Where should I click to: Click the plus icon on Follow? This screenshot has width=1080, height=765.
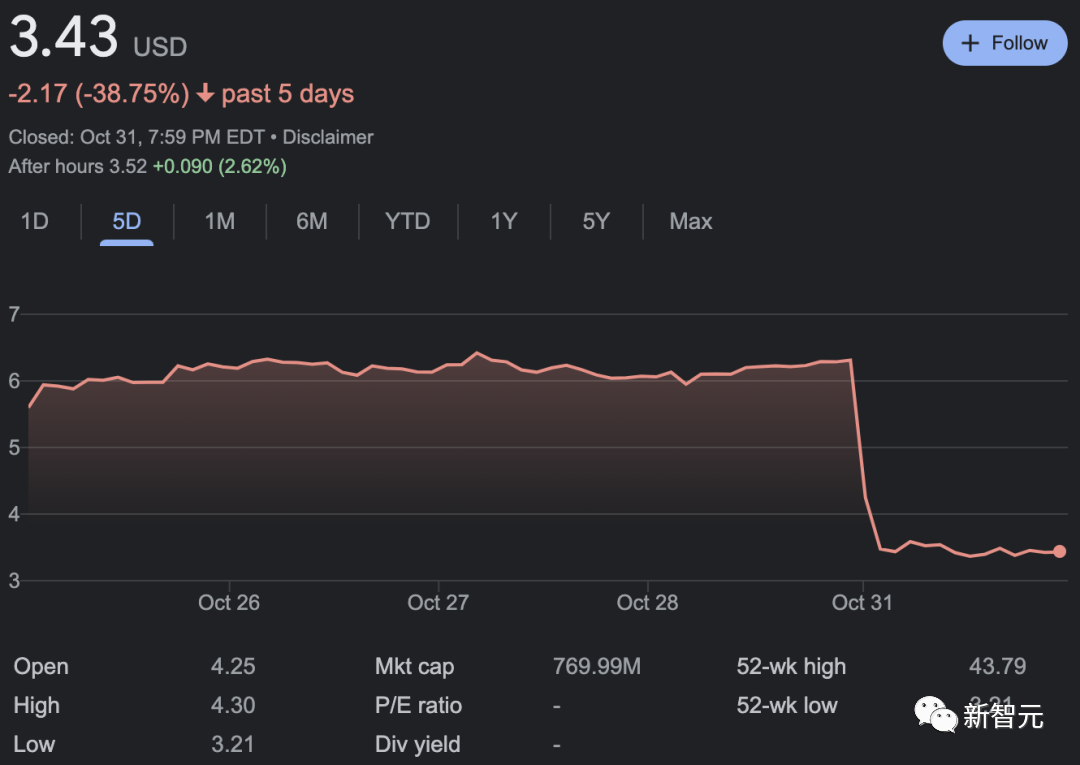[x=969, y=43]
